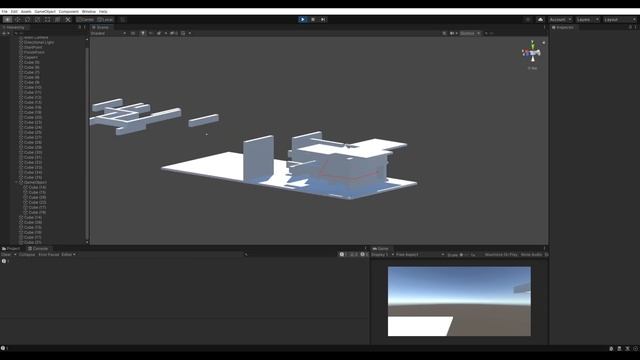Click the Step frame button
This screenshot has width=640, height=360.
(323, 20)
